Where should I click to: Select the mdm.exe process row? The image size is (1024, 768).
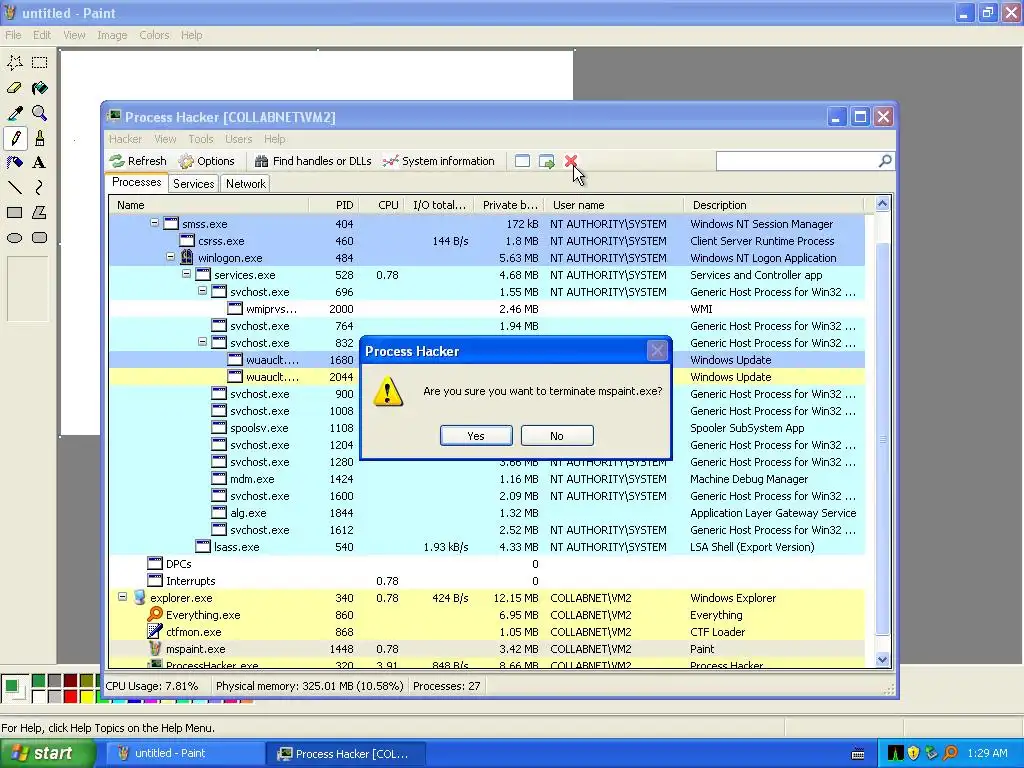coord(487,479)
